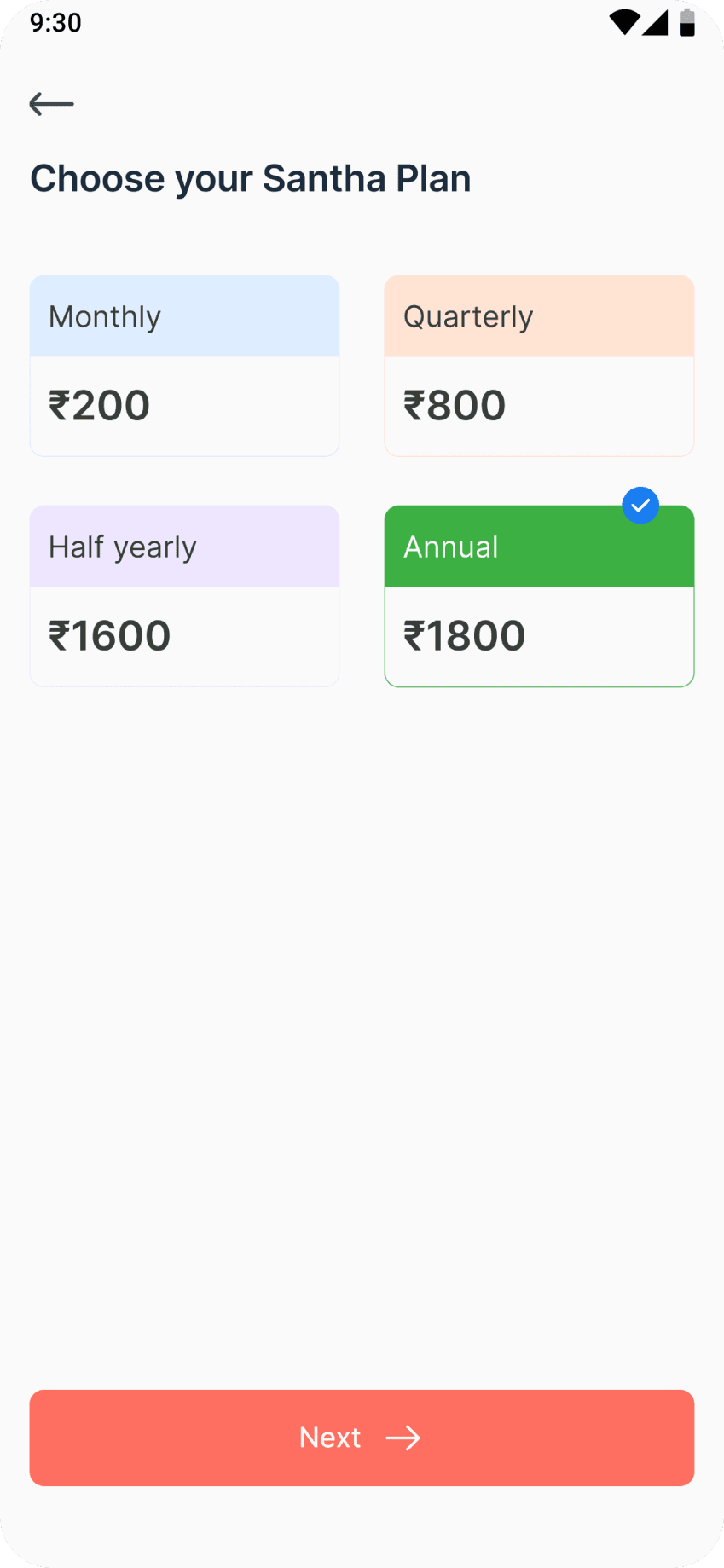Image resolution: width=724 pixels, height=1568 pixels.
Task: Select the Half yearly plan header
Action: click(184, 547)
